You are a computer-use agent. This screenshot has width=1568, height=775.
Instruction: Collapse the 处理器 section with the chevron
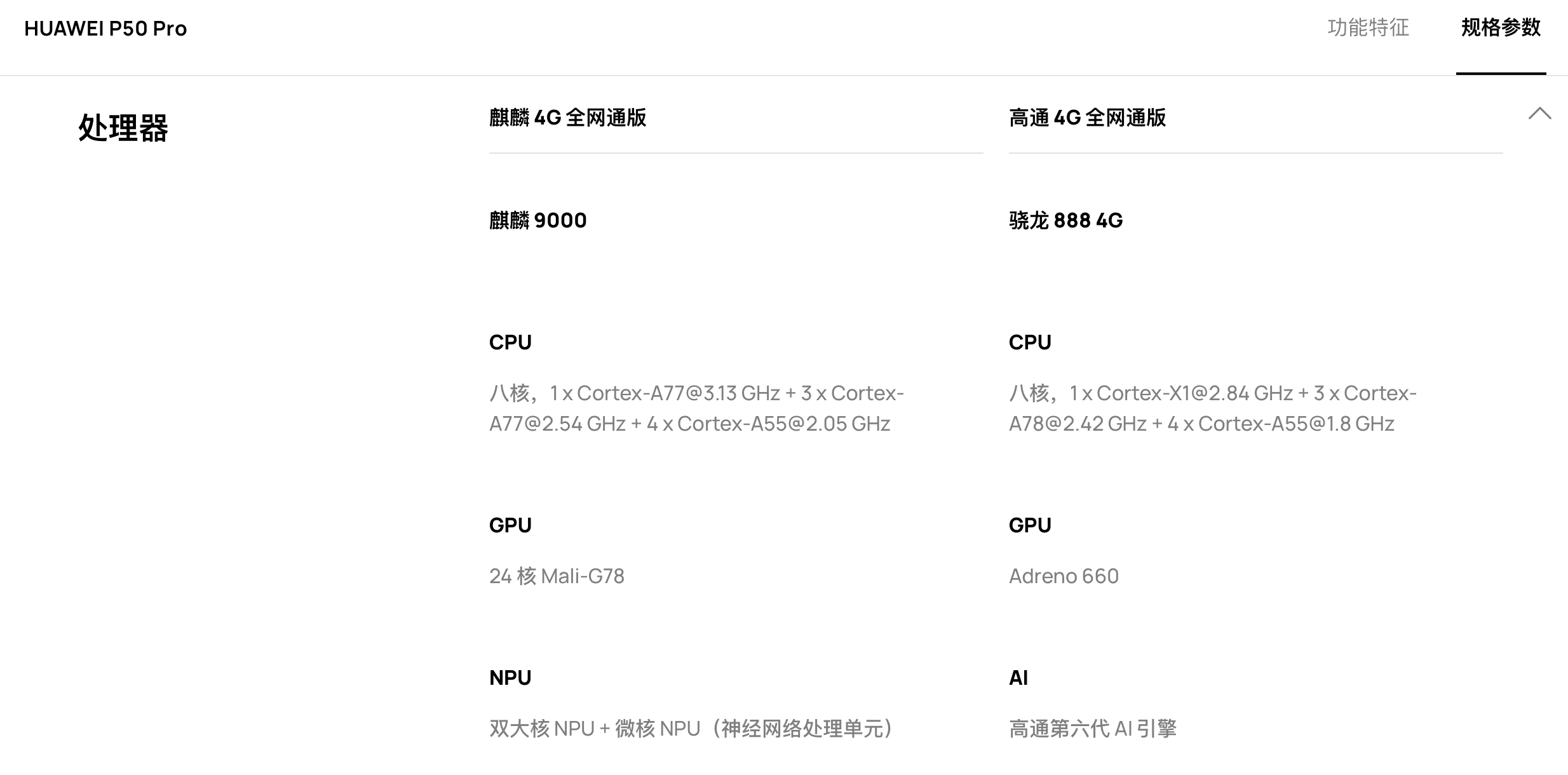pos(1539,114)
